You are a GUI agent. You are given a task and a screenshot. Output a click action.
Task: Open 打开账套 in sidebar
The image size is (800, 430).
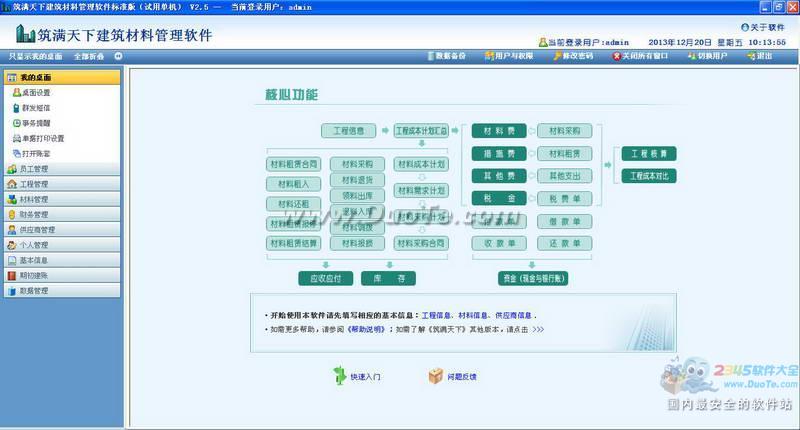(32, 154)
